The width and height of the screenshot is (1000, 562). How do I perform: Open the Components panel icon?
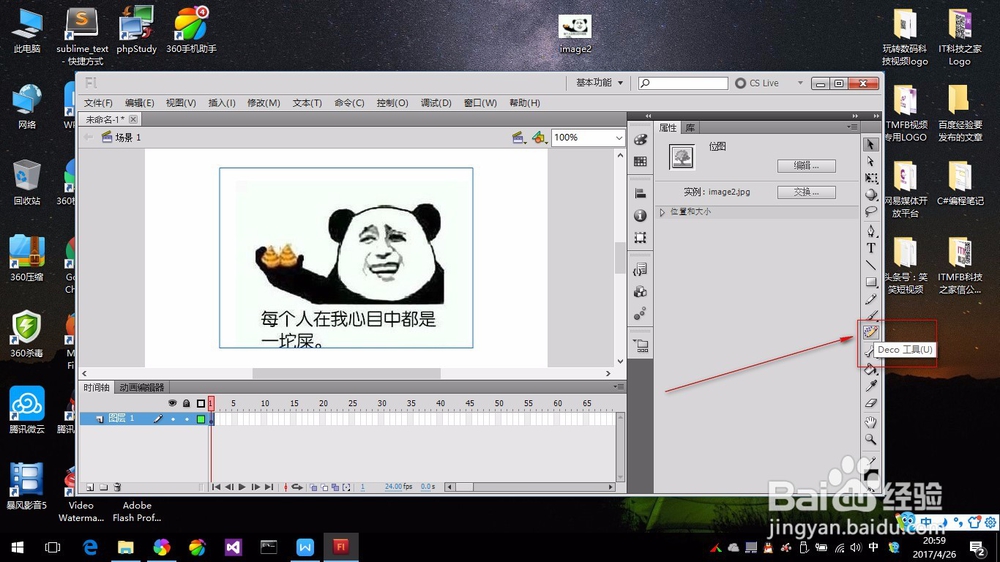tap(640, 292)
